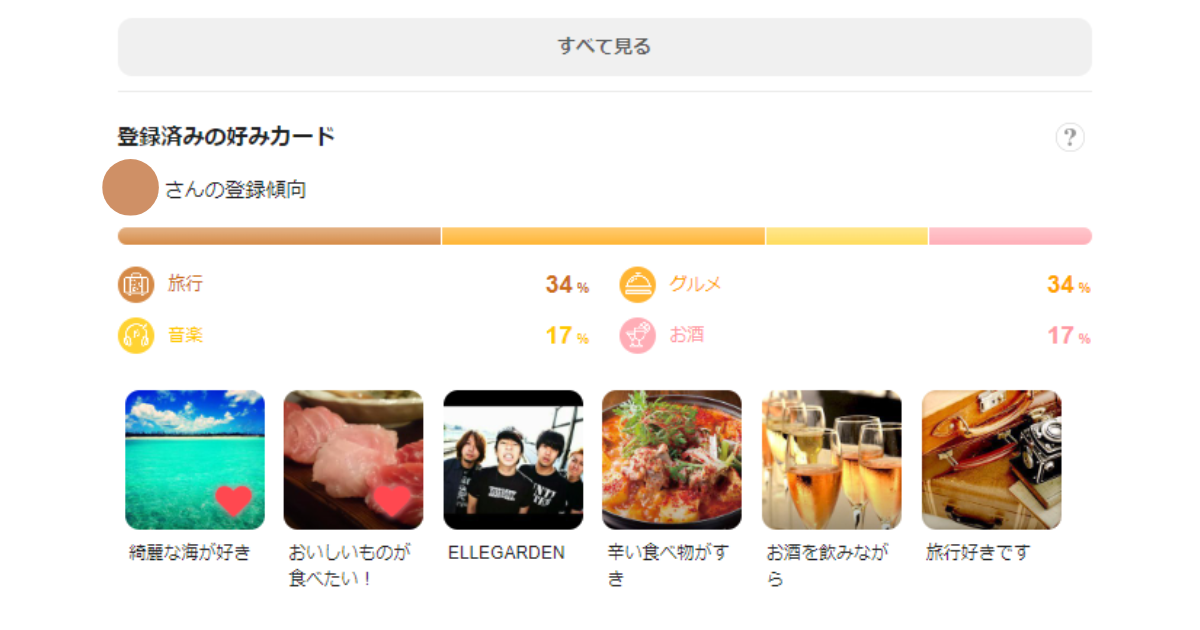
Task: Click the 音楽 headphones category icon
Action: pos(136,335)
